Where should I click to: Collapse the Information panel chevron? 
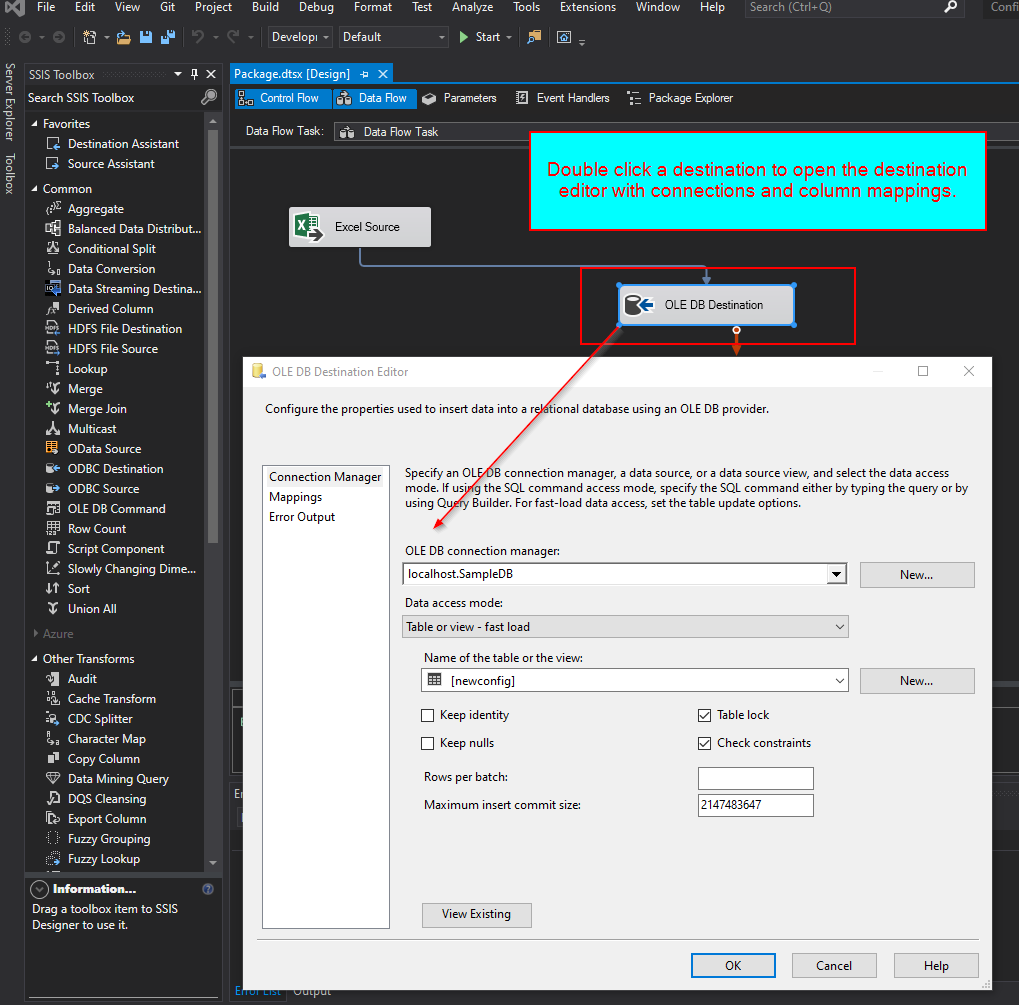(40, 889)
